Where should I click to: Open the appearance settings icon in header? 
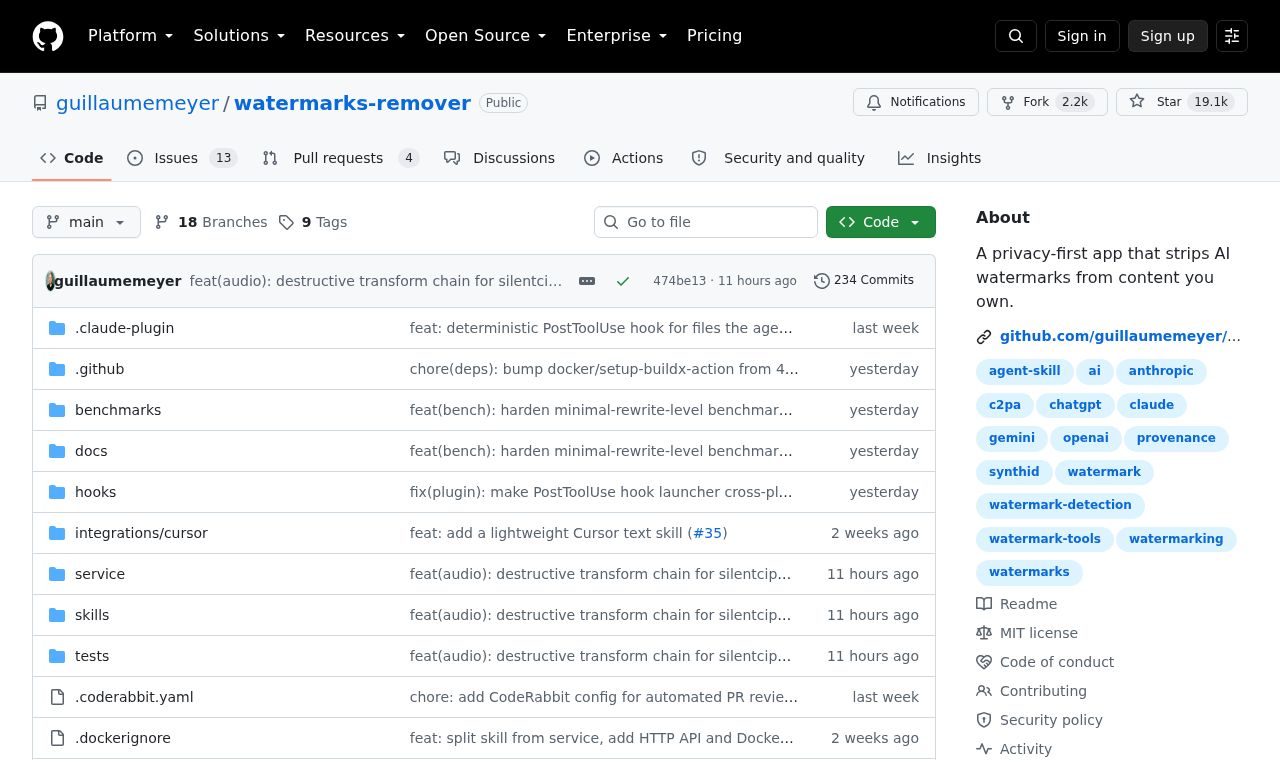coord(1232,36)
